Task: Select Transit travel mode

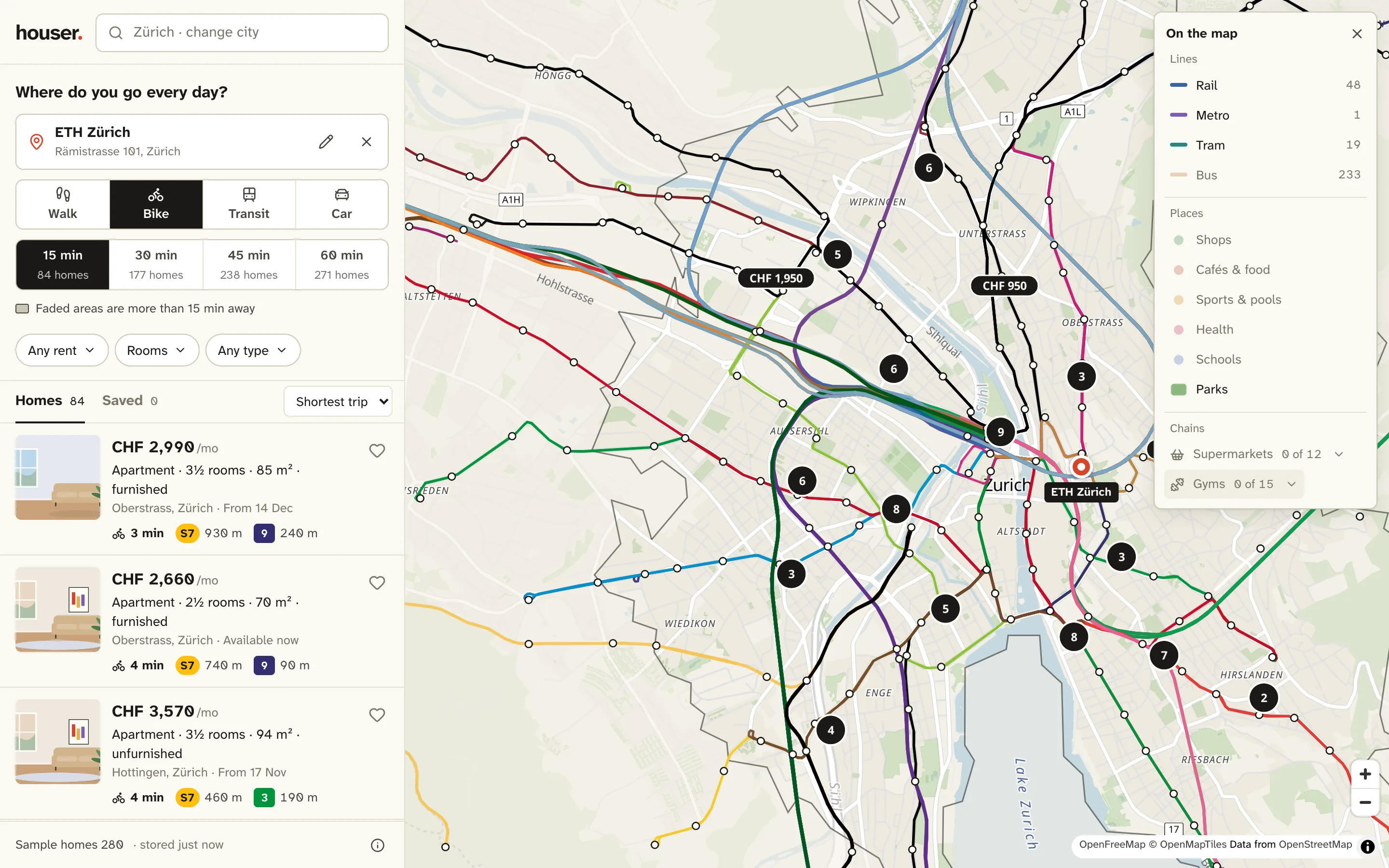Action: point(249,204)
